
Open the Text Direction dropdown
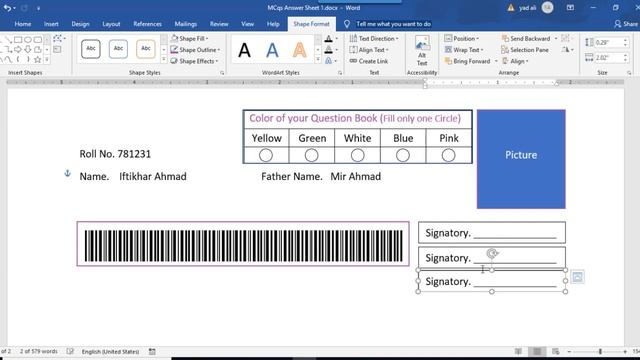[x=374, y=38]
